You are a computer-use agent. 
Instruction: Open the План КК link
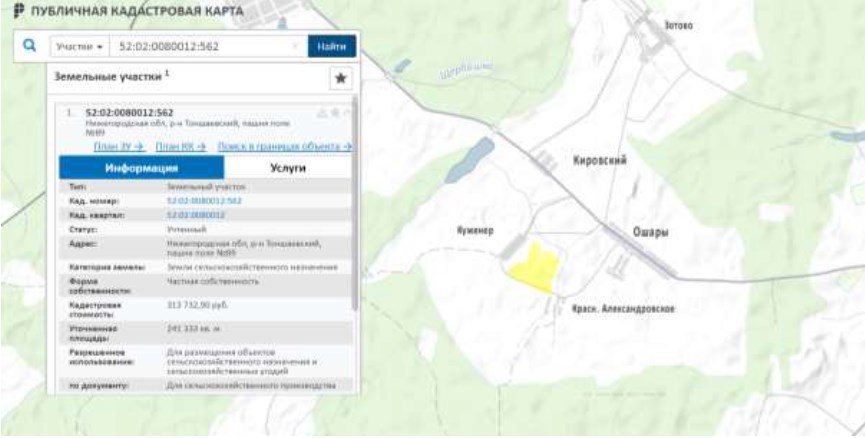click(181, 146)
